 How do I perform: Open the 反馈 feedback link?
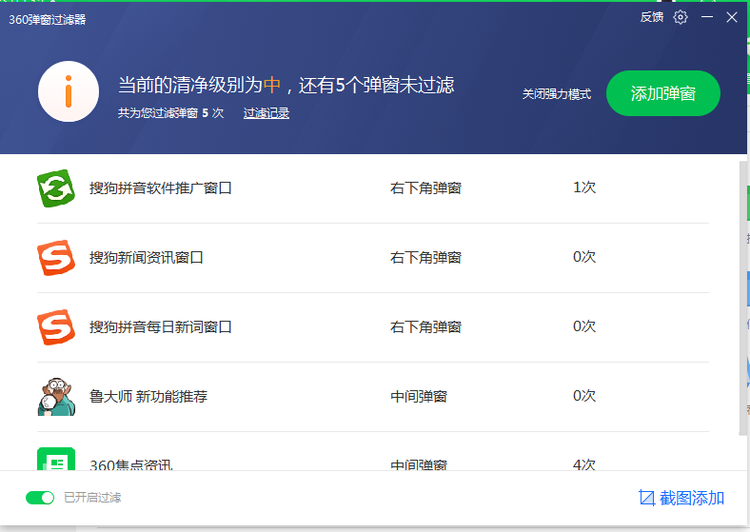pos(652,17)
